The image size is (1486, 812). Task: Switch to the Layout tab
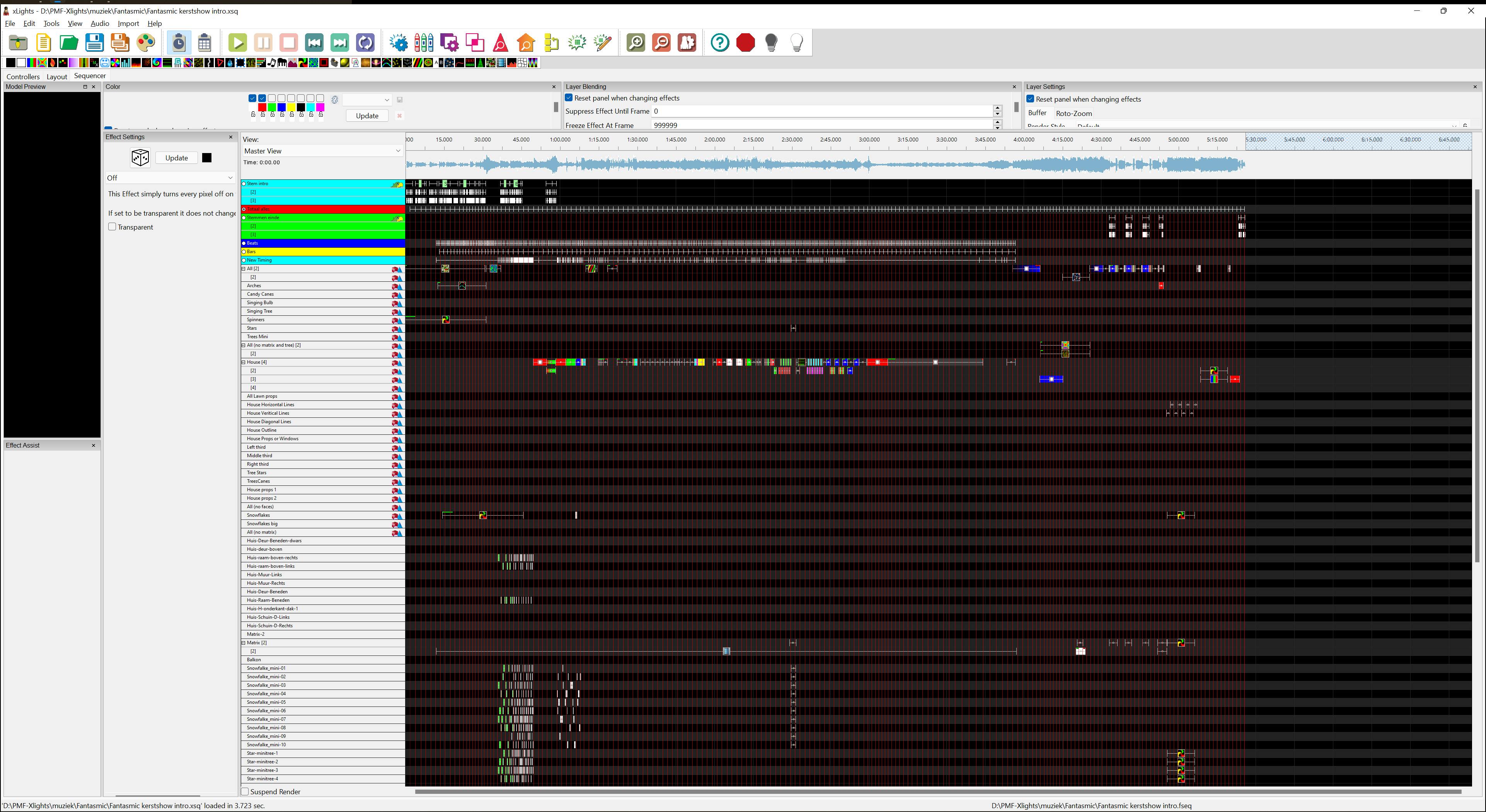56,76
